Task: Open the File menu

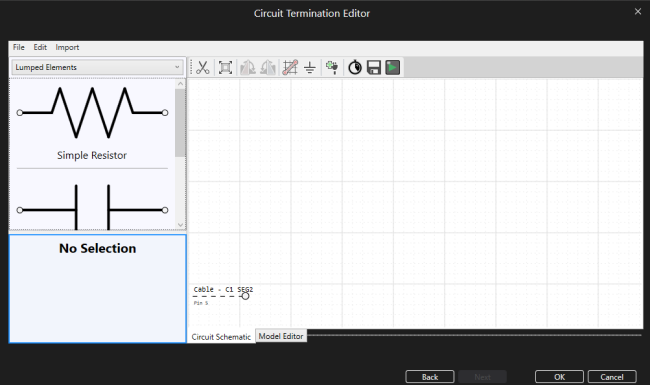Action: tap(19, 47)
